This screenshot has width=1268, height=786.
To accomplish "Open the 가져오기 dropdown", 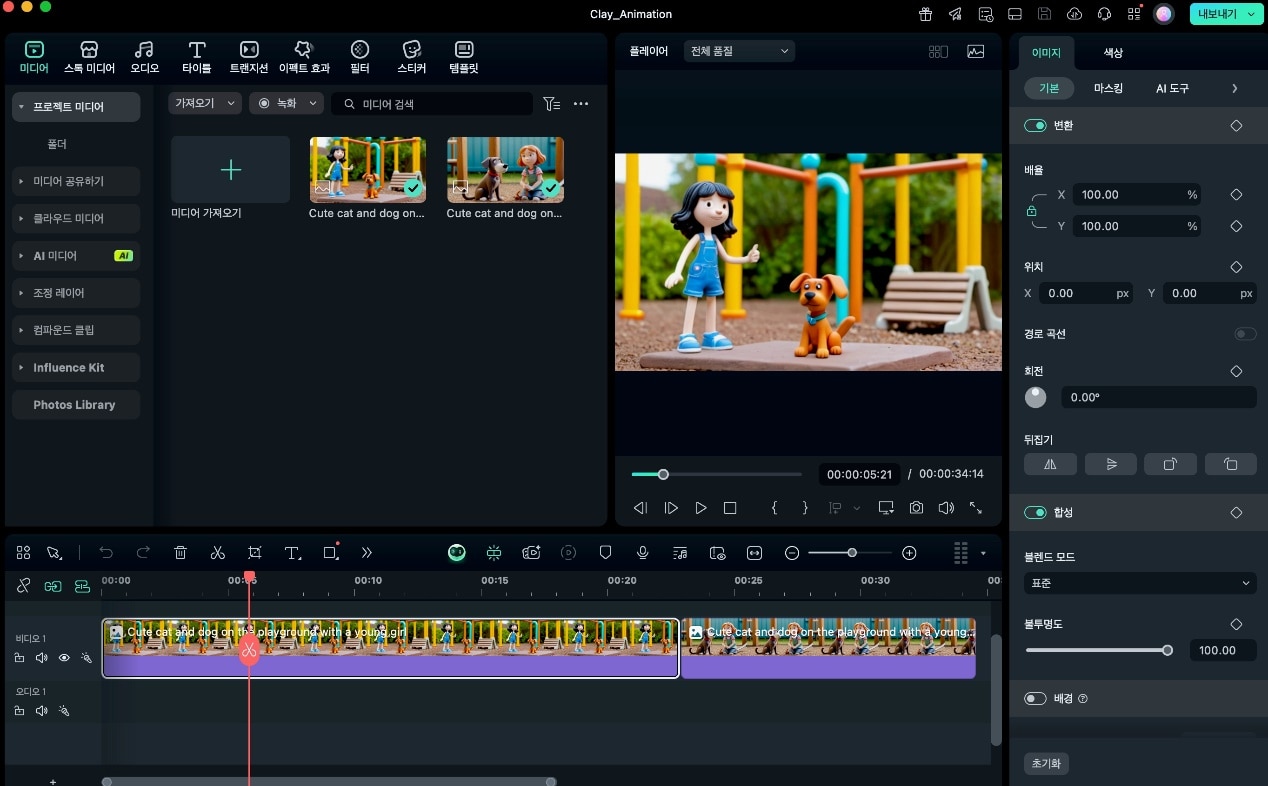I will tap(205, 103).
